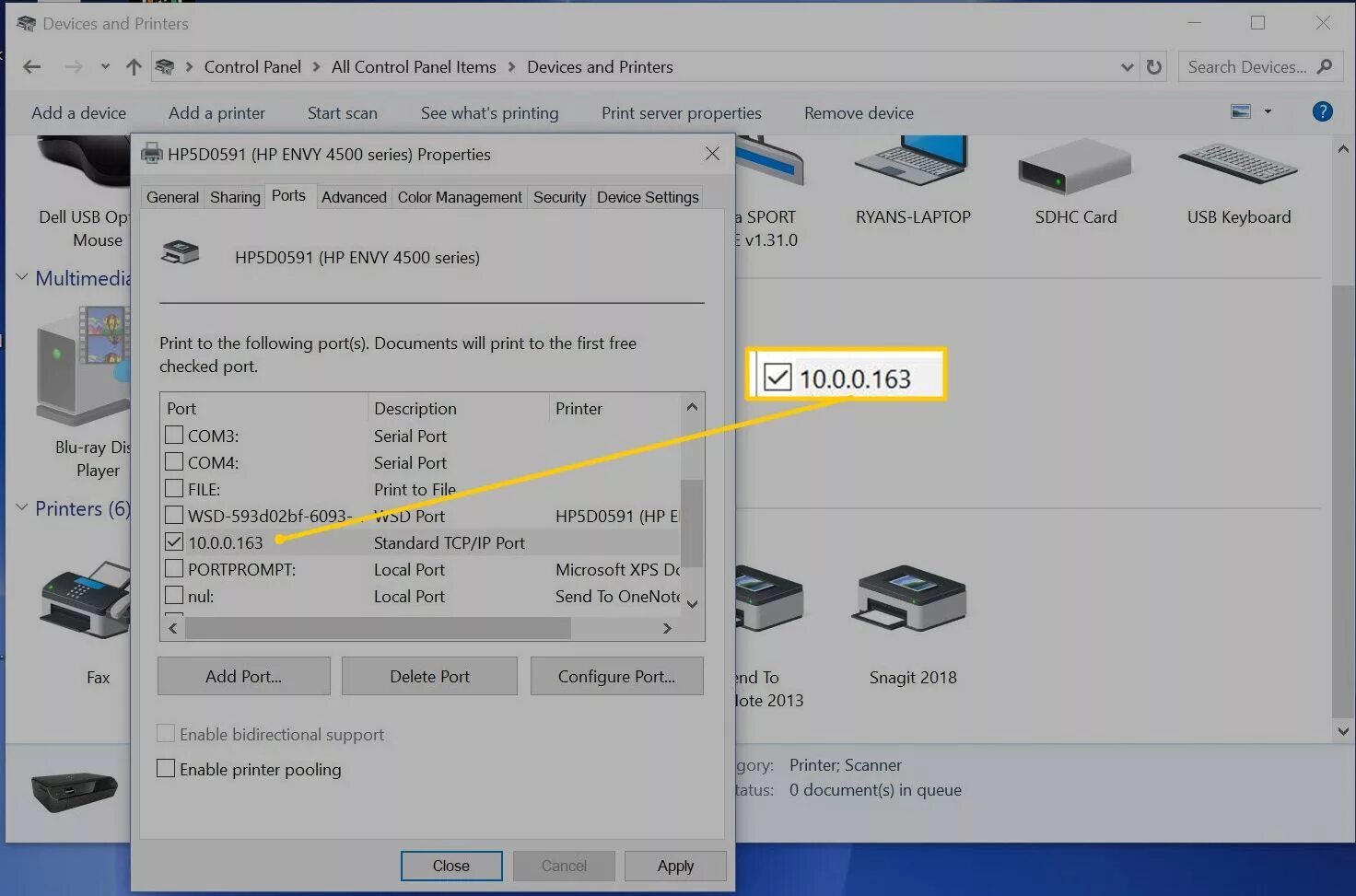
Task: Collapse the Multimedia Devices group
Action: pos(22,277)
